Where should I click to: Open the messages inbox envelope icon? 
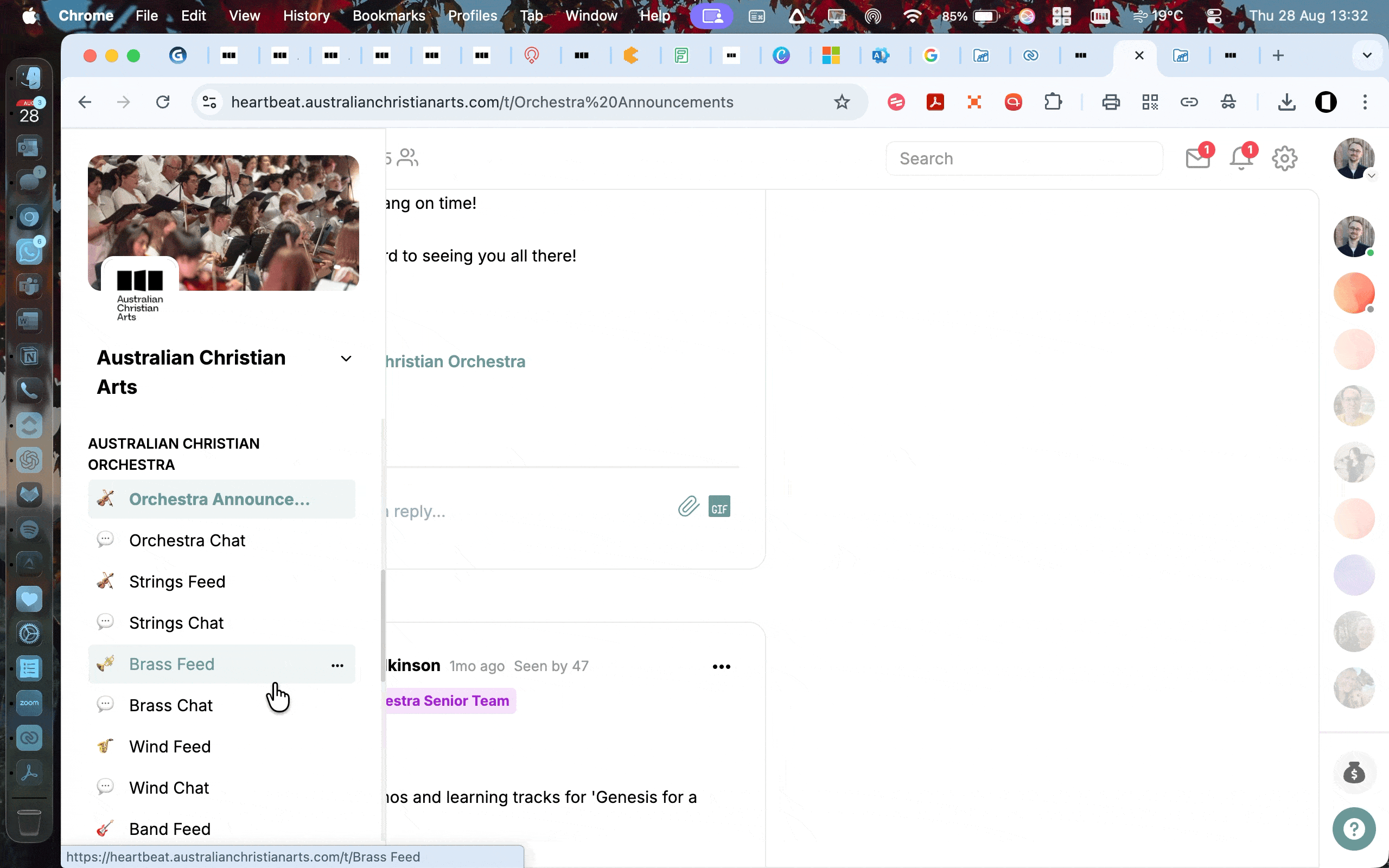coord(1198,158)
